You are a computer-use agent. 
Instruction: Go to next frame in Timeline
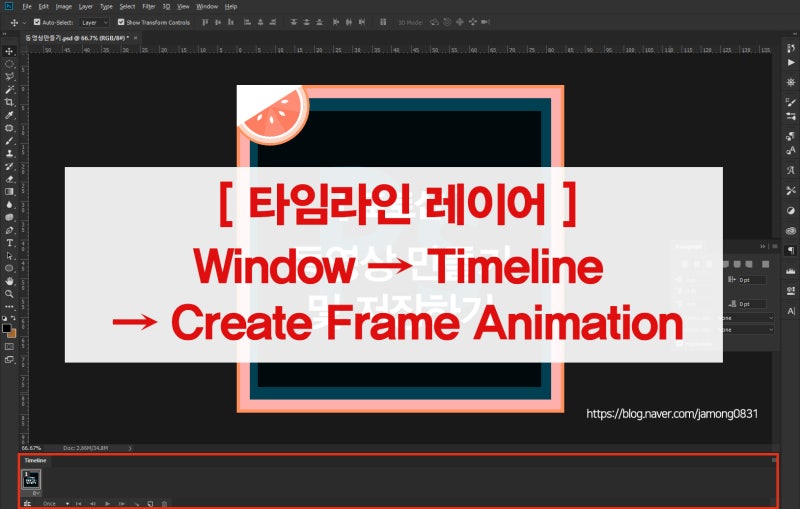point(121,503)
